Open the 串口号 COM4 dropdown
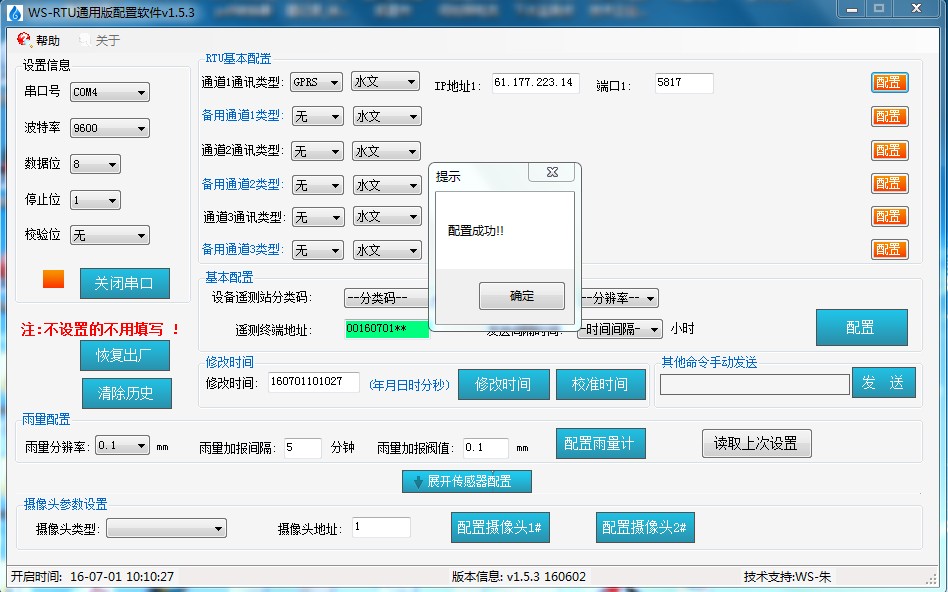This screenshot has width=948, height=592. [109, 92]
